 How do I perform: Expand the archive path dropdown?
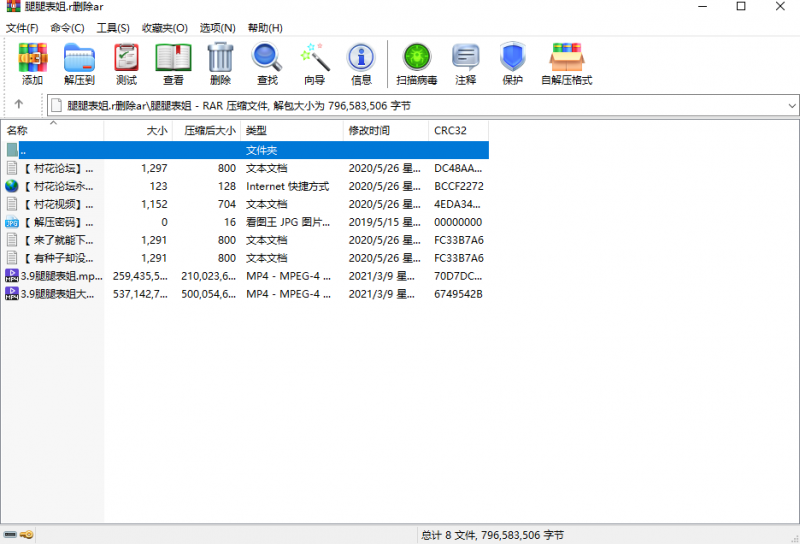(791, 105)
